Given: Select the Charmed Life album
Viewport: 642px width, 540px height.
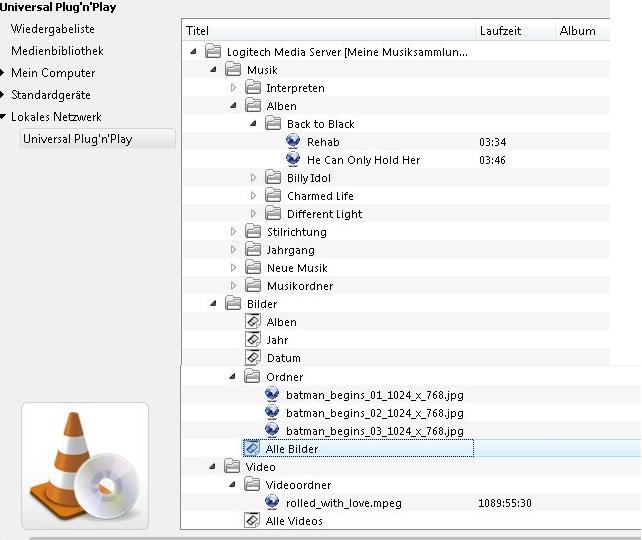Looking at the screenshot, I should coord(320,196).
